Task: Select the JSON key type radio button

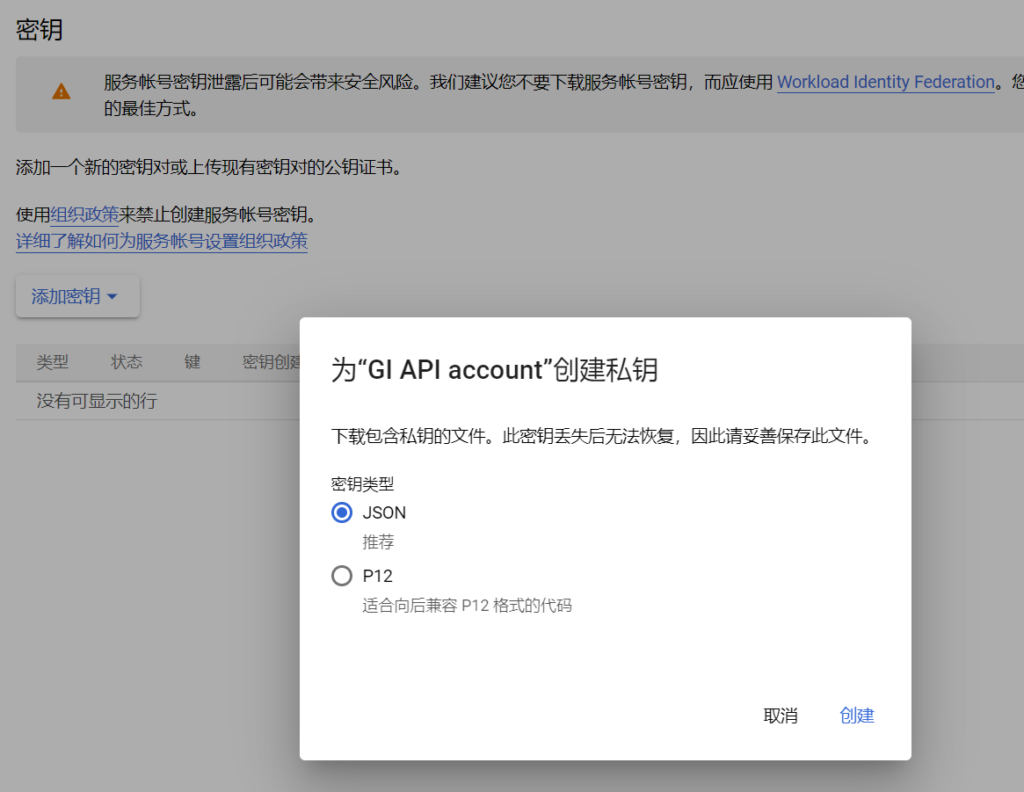Action: tap(342, 512)
